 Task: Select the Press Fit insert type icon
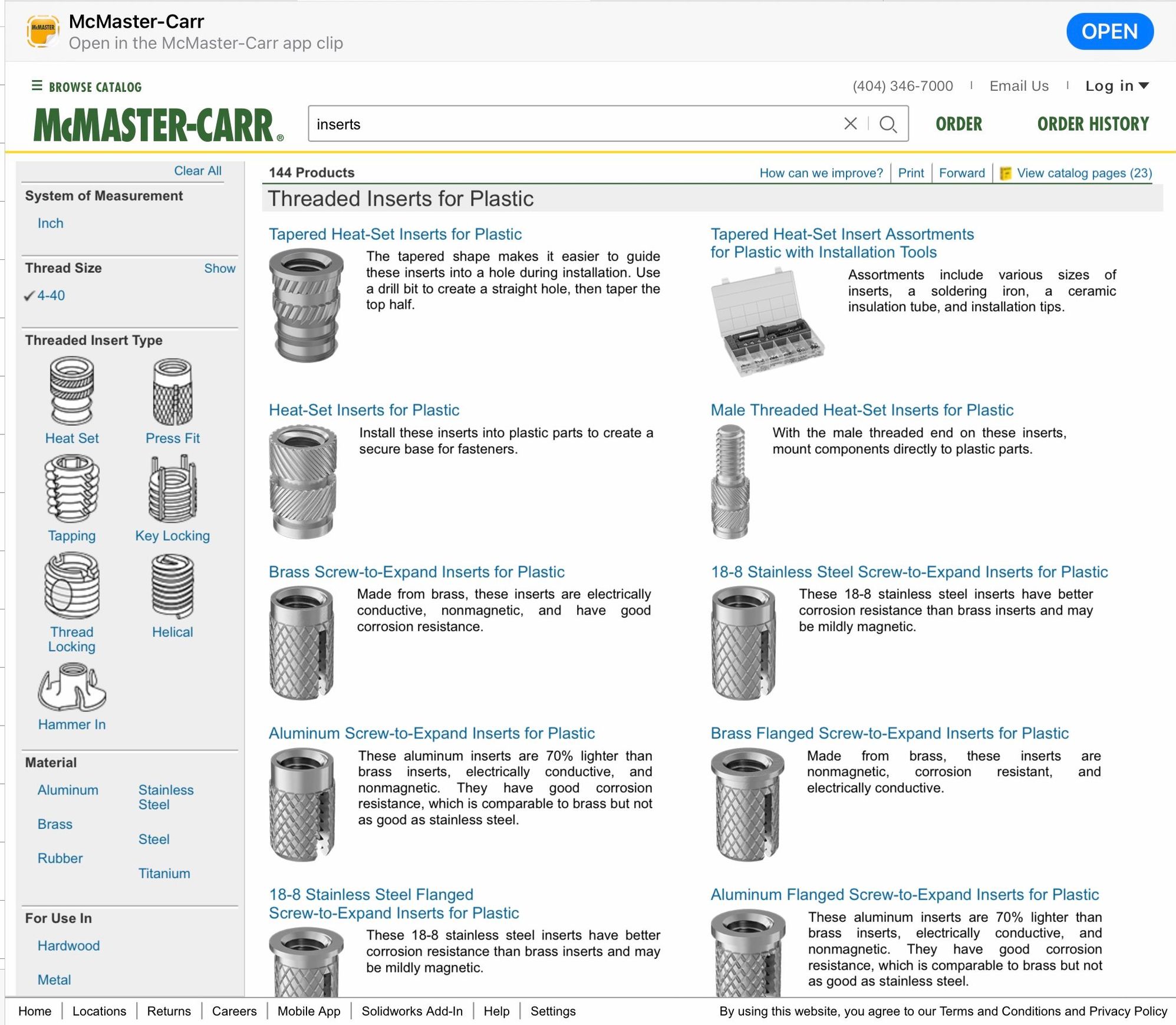pos(172,391)
